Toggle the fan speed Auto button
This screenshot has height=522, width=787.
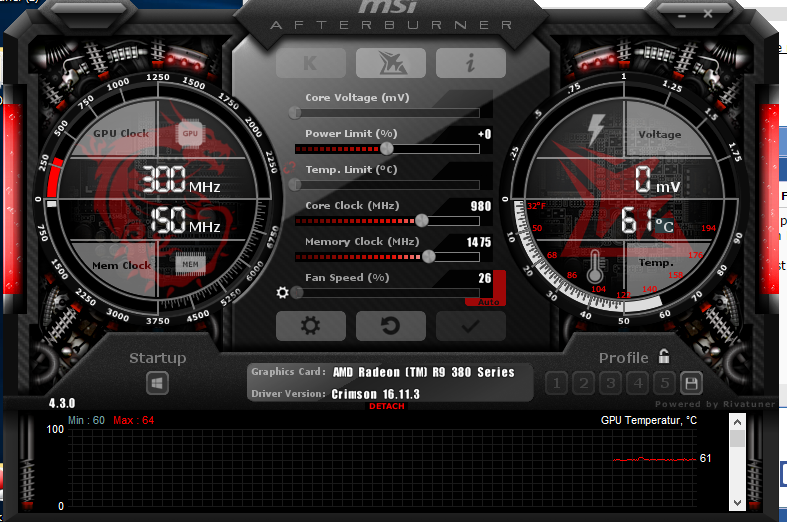[x=488, y=302]
